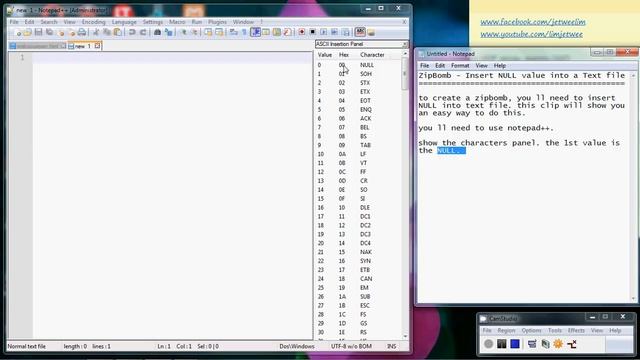Click the Zoom Out icon

tap(194, 32)
